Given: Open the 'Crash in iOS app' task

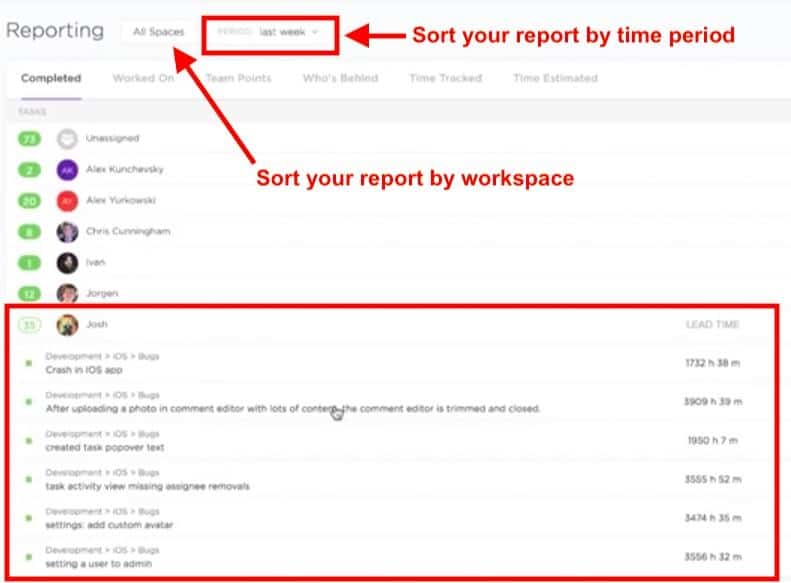Looking at the screenshot, I should pos(84,370).
